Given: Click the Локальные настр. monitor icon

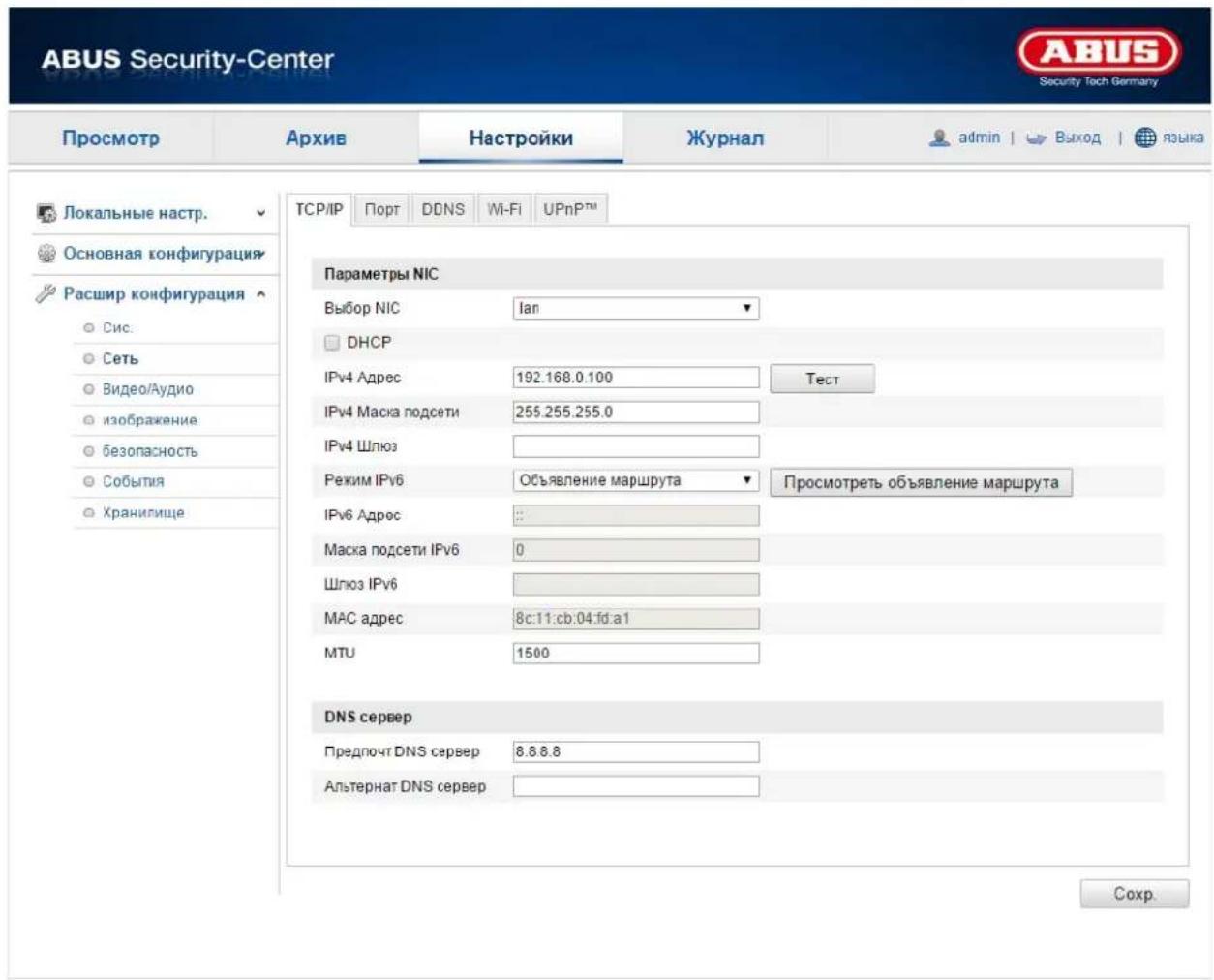Looking at the screenshot, I should coord(46,213).
